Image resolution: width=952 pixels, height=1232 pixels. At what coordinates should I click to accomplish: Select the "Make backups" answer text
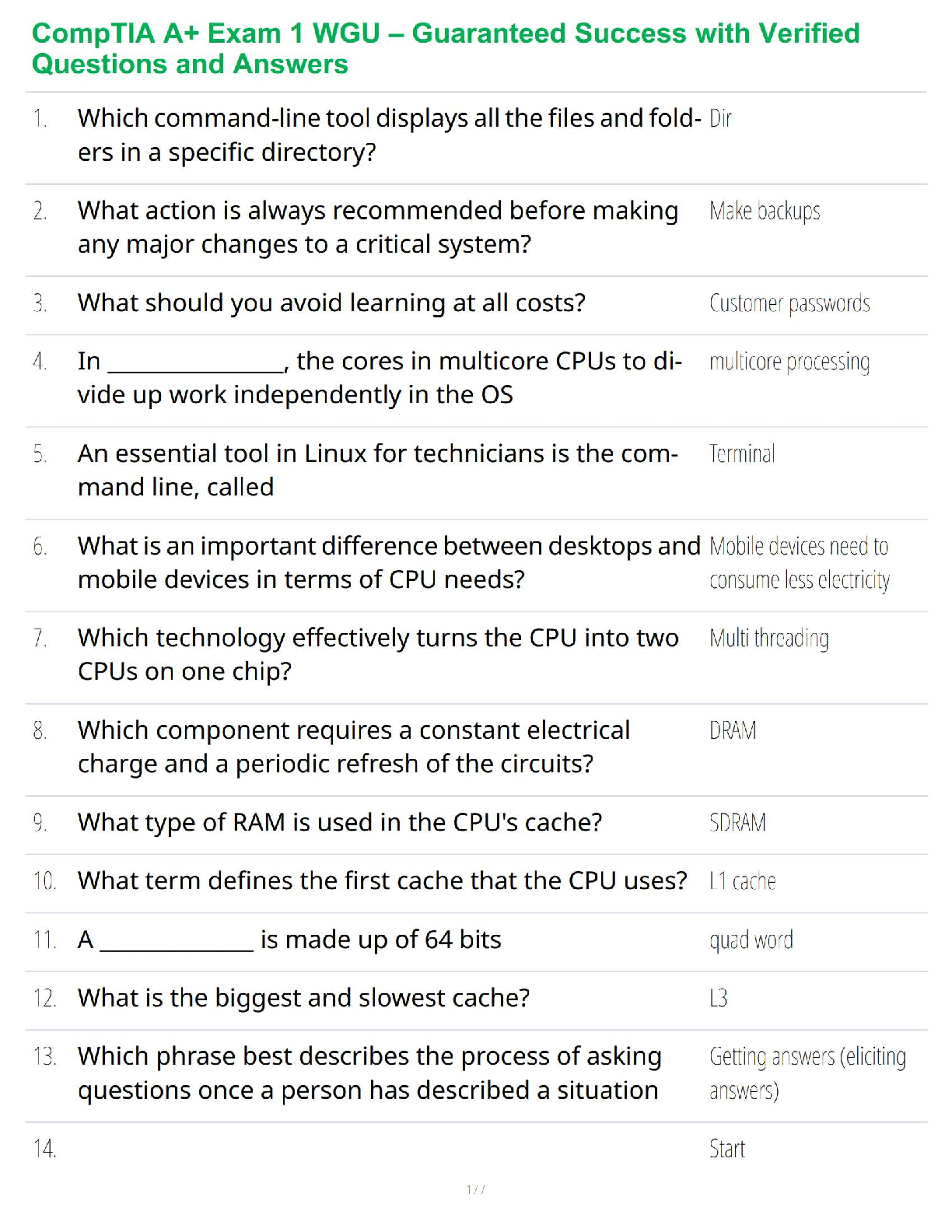point(765,212)
